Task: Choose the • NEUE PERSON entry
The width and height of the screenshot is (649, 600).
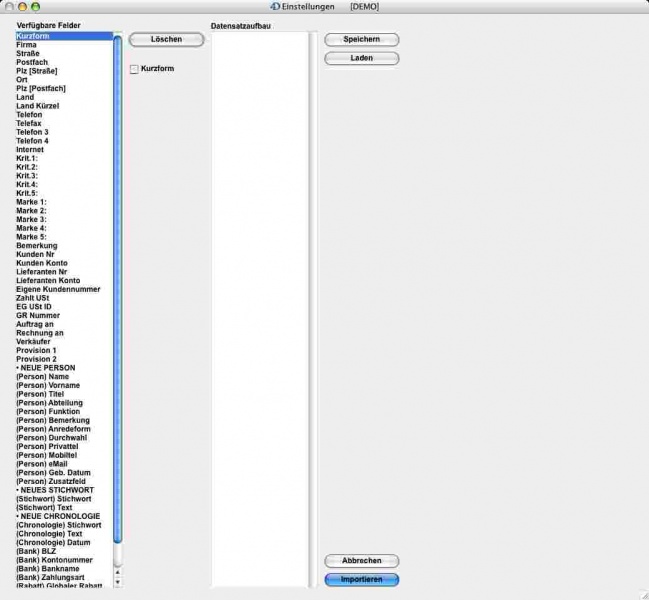Action: pos(45,368)
